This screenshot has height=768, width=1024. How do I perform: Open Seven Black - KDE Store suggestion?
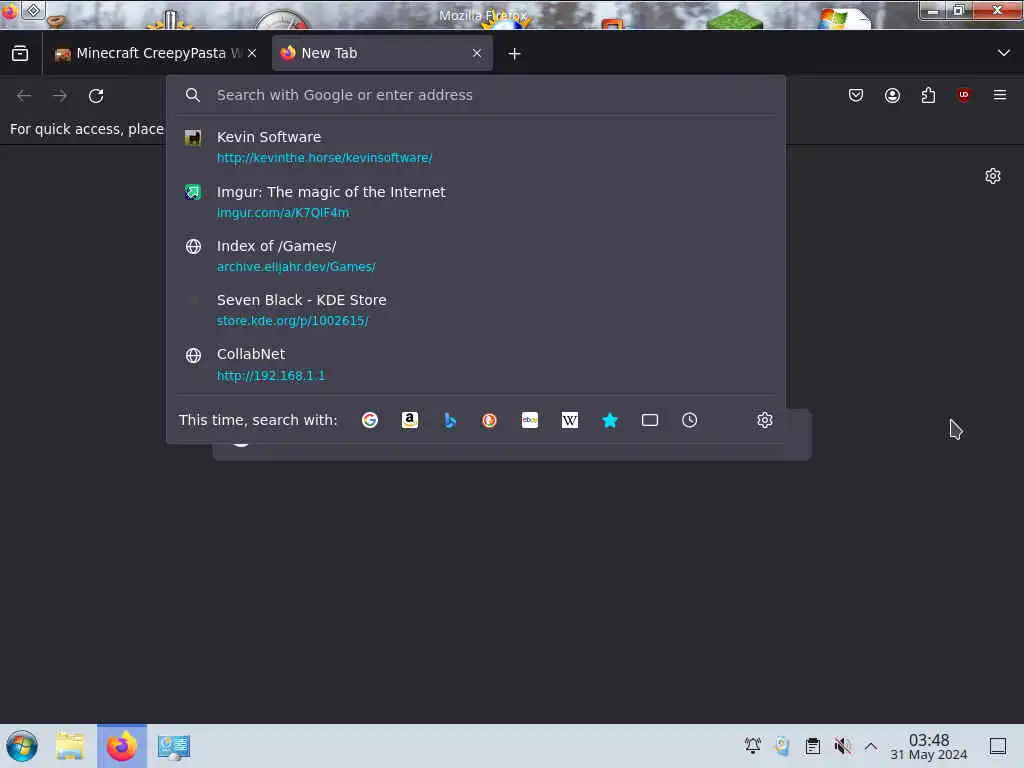[476, 310]
